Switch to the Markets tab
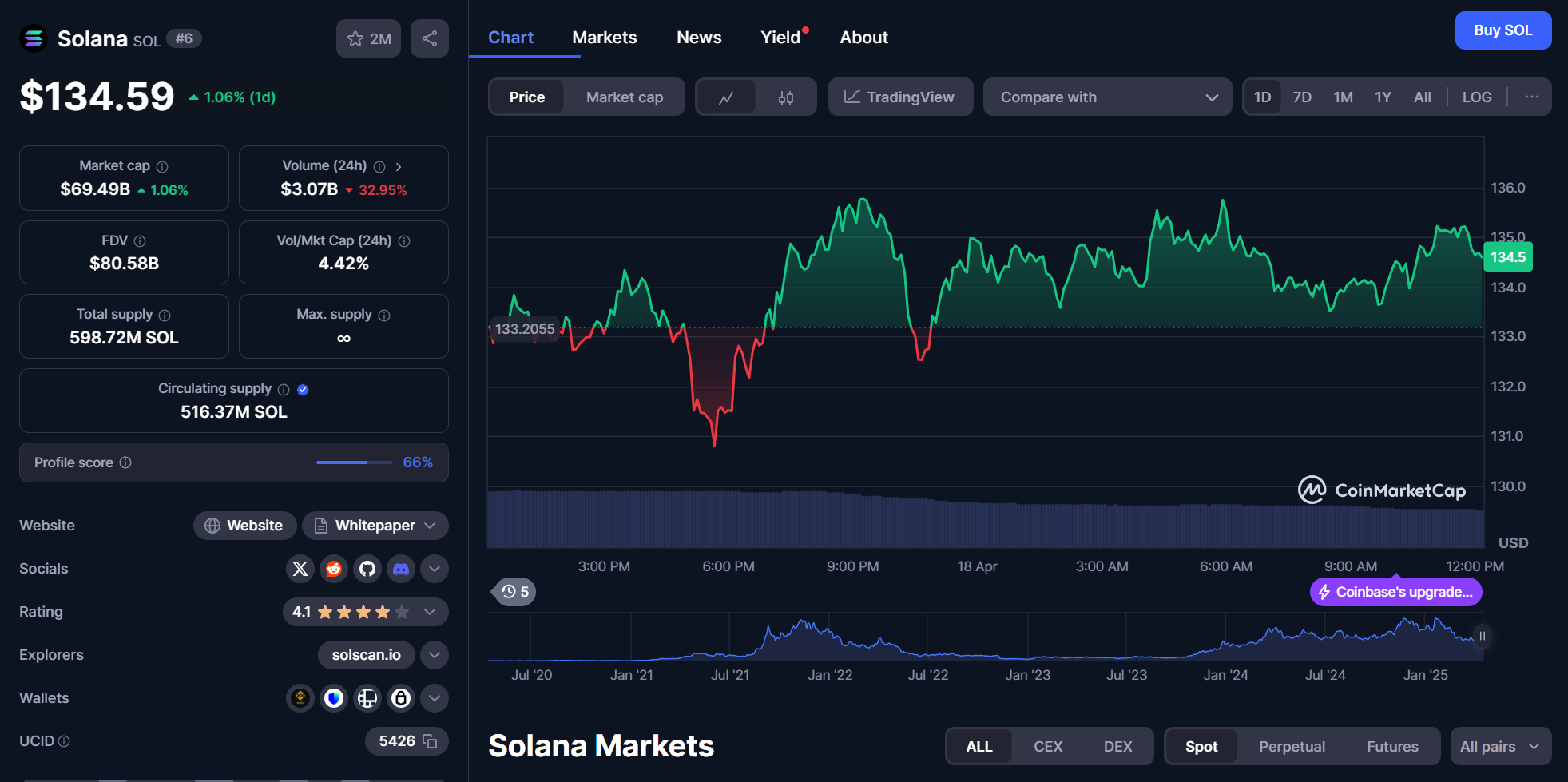This screenshot has width=1568, height=782. click(604, 37)
